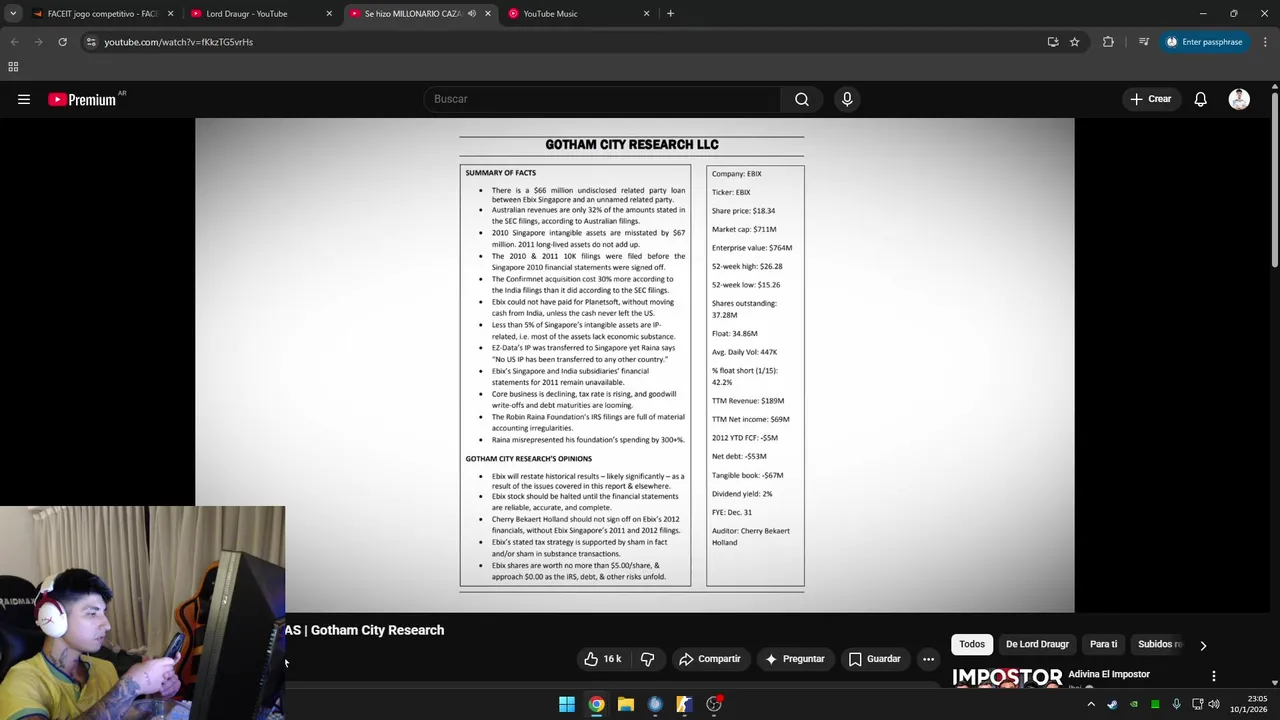The image size is (1280, 720).
Task: Click the address bar URL
Action: click(178, 42)
